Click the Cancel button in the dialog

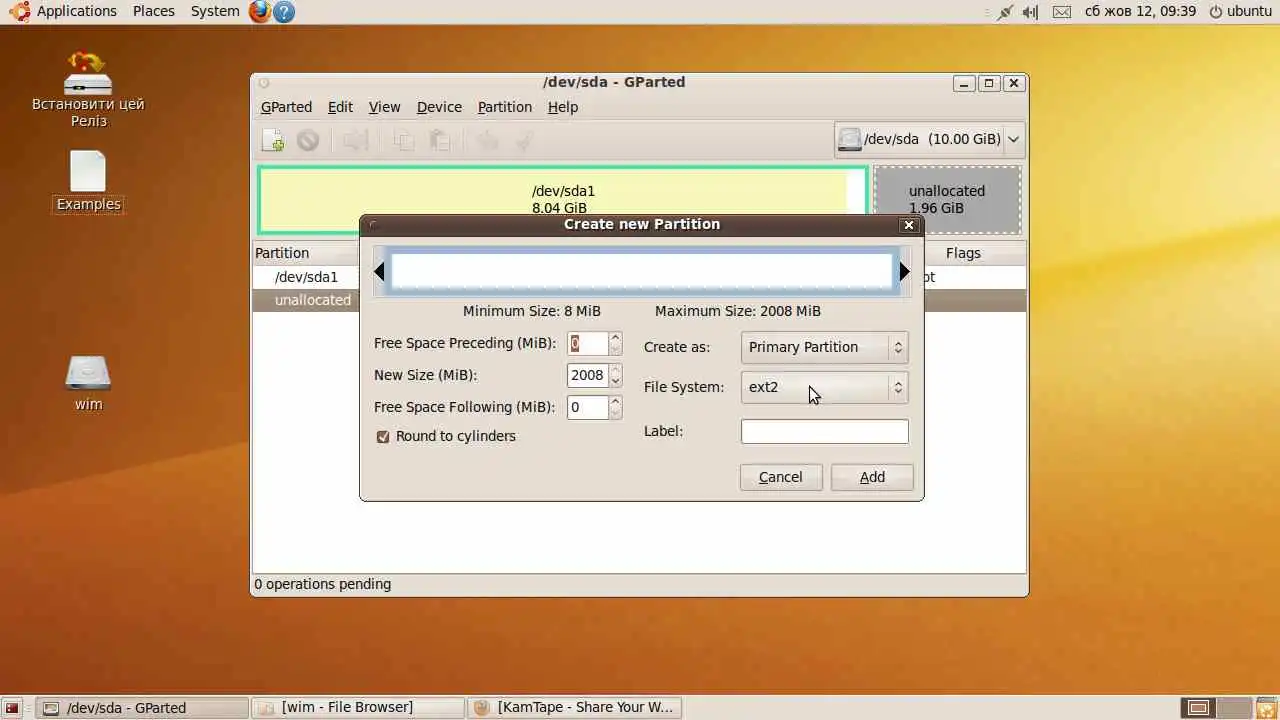pos(781,477)
